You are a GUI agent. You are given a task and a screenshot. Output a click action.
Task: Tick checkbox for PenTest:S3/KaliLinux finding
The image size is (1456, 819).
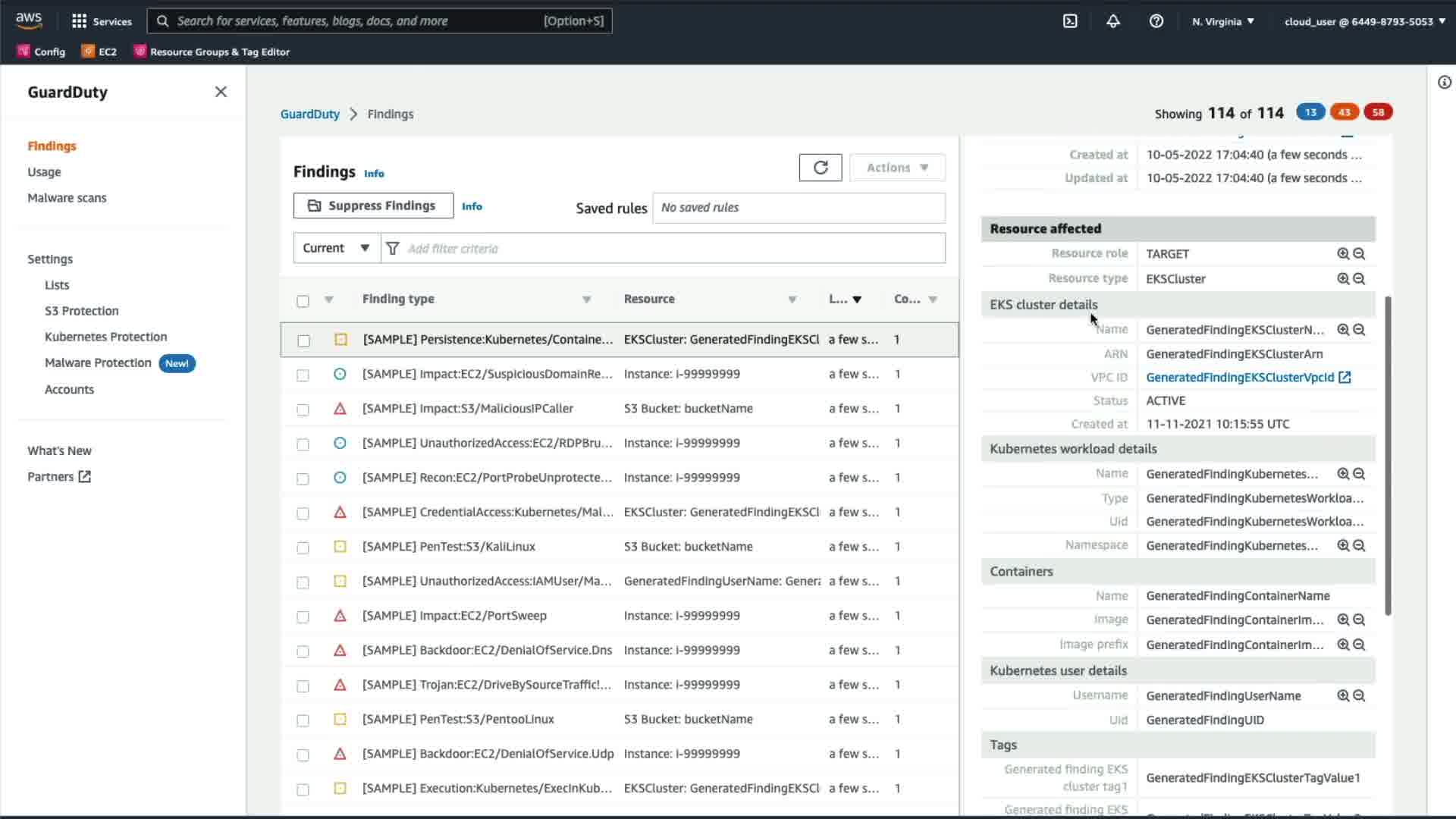tap(303, 548)
